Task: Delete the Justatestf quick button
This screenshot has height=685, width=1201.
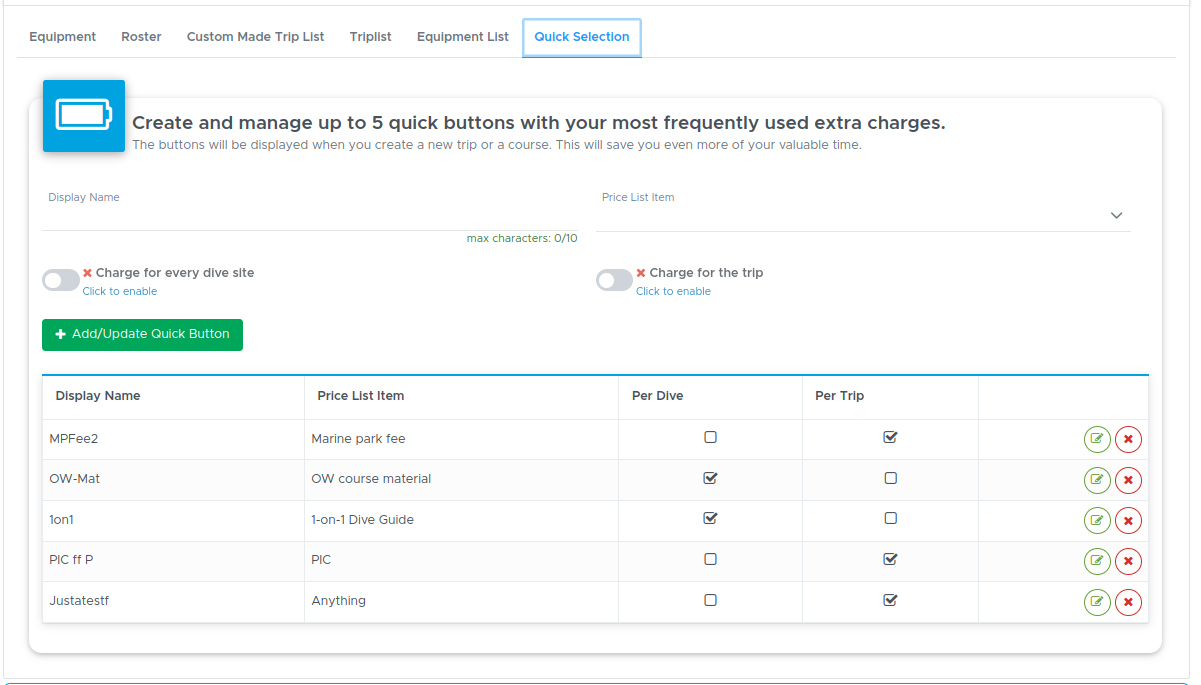Action: point(1128,602)
